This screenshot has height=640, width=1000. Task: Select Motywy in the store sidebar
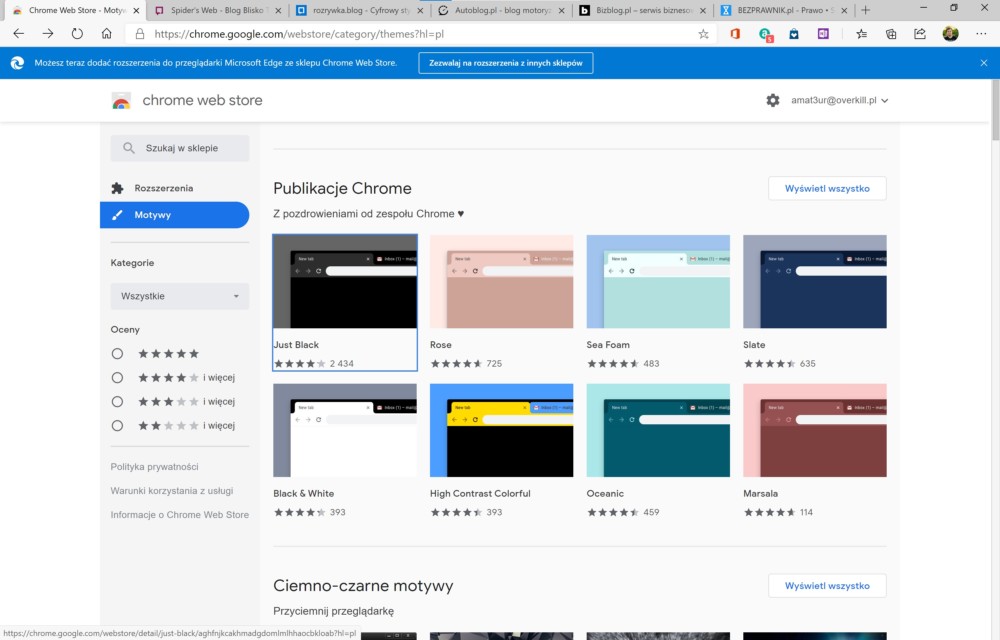(x=175, y=215)
